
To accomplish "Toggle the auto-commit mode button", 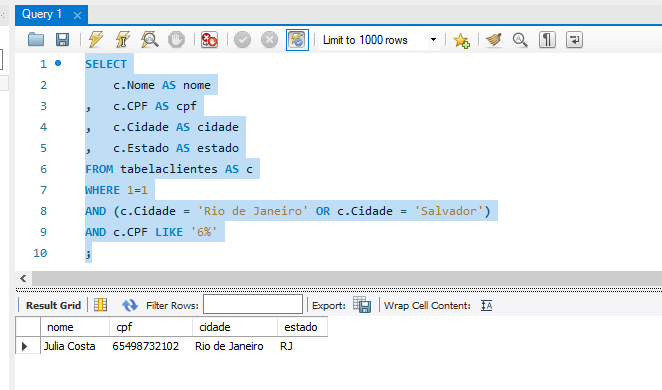I will point(297,40).
